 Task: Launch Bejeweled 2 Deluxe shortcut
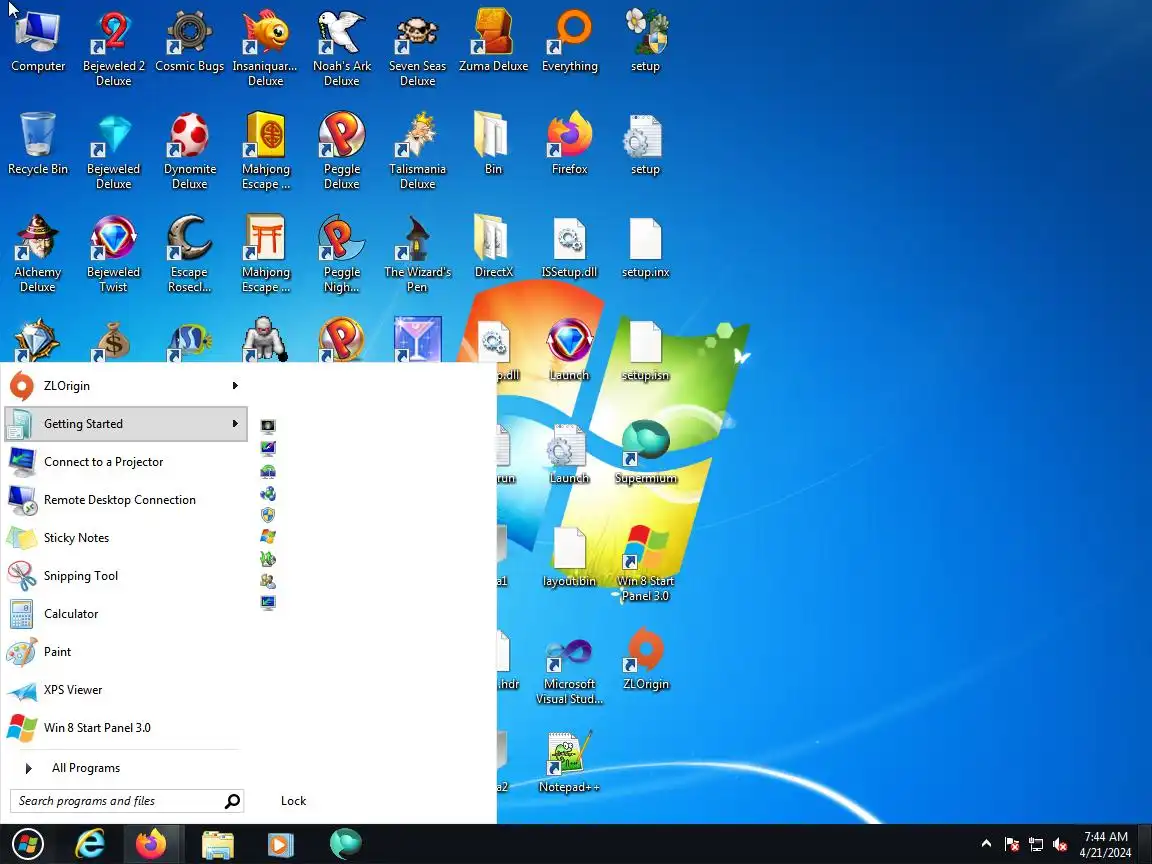pos(113,48)
